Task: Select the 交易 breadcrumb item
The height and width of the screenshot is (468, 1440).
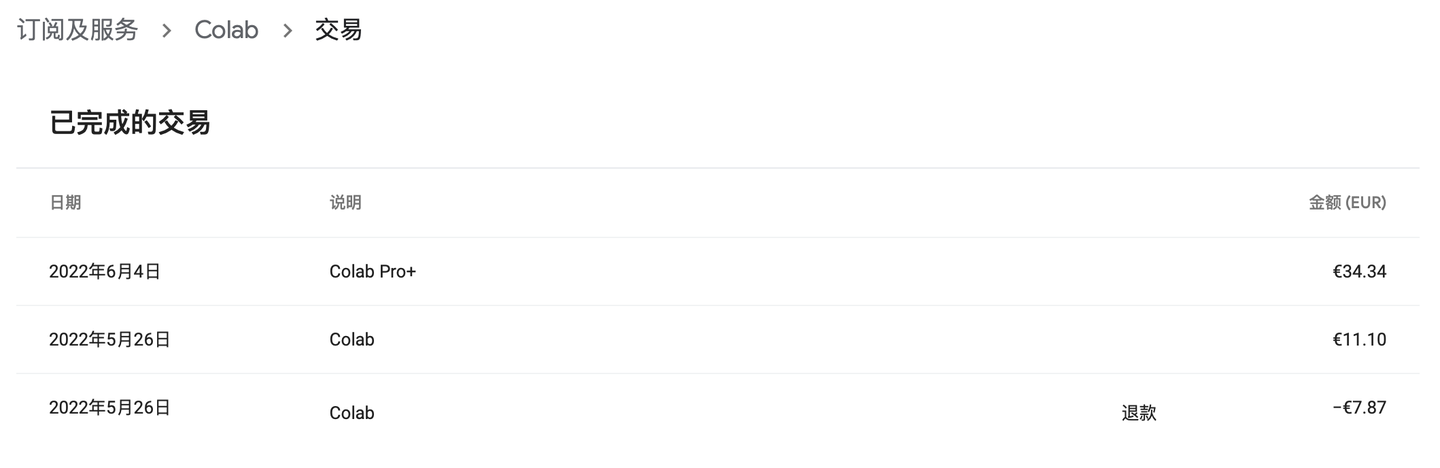Action: click(338, 30)
